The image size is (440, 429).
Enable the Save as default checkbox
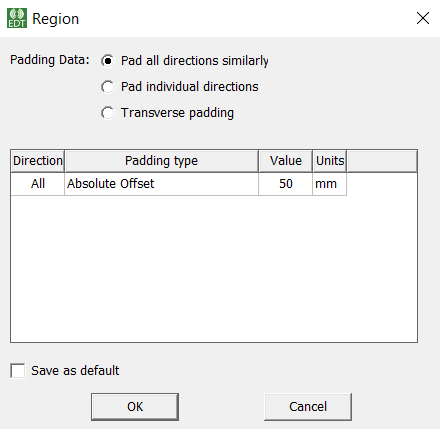pos(18,371)
